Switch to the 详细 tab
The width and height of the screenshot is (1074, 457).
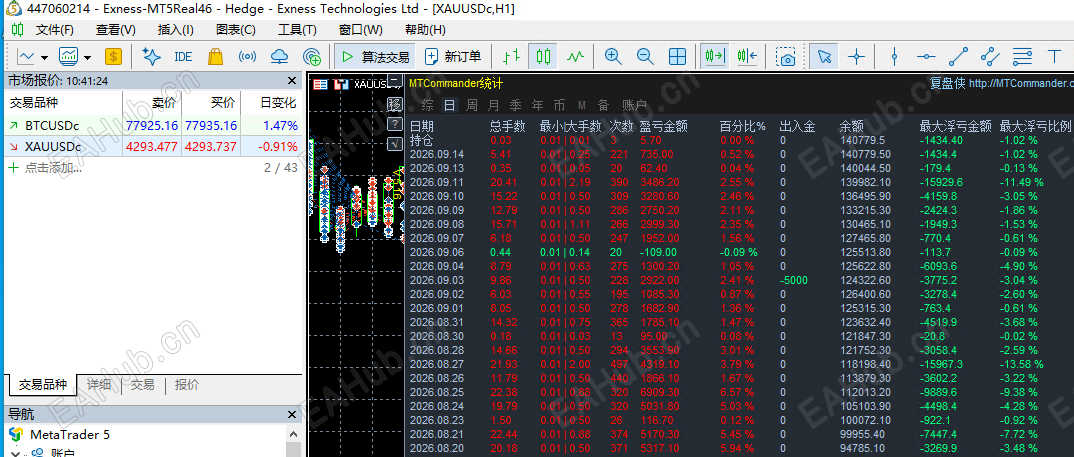(x=99, y=385)
